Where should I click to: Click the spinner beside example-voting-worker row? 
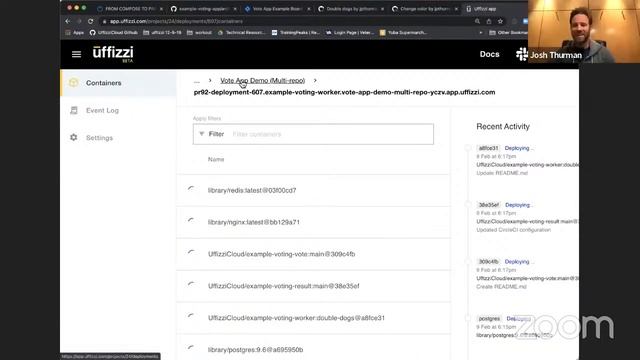click(191, 317)
